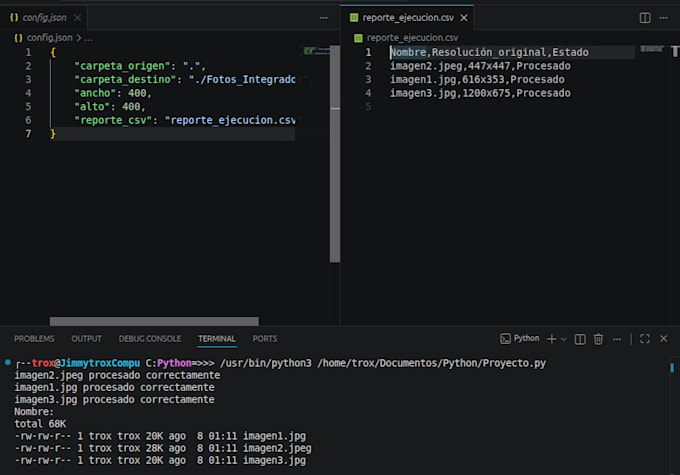680x475 pixels.
Task: Click the config.json breadcrumb item
Action: coord(49,38)
